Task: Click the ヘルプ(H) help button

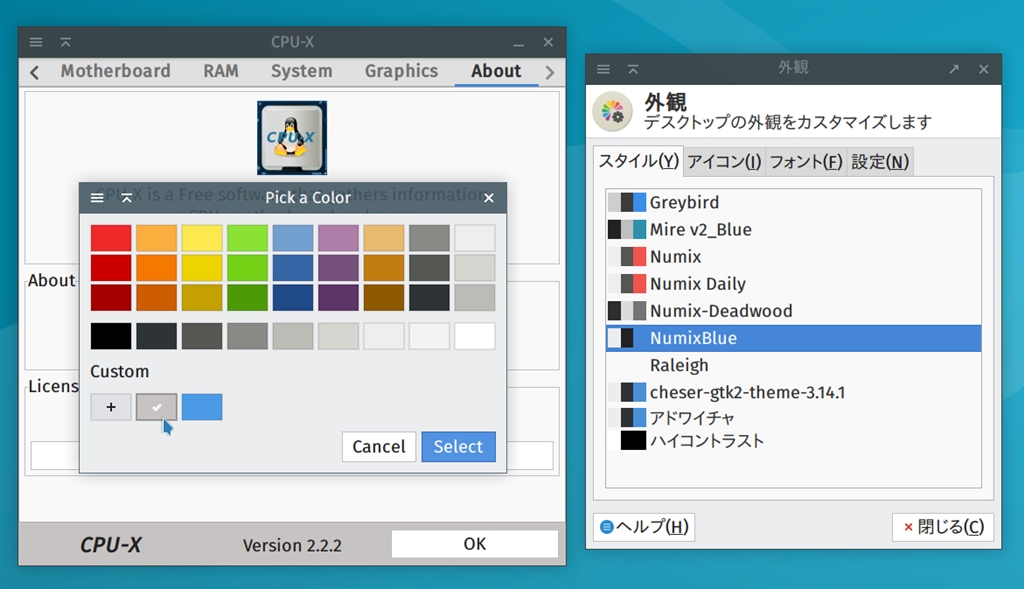Action: tap(643, 527)
